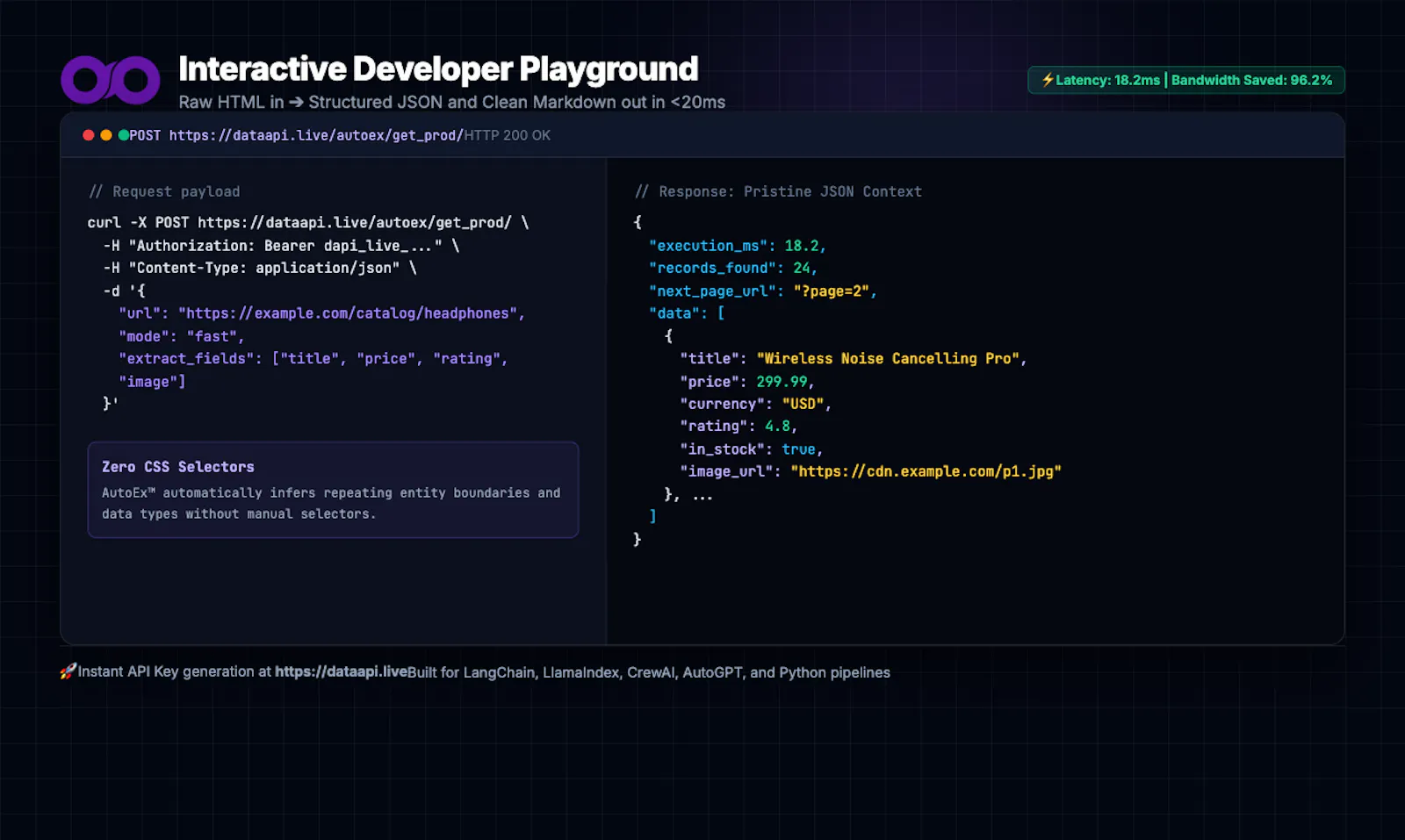The image size is (1405, 840).
Task: Open the https://dataapi.live footer link
Action: tap(341, 671)
